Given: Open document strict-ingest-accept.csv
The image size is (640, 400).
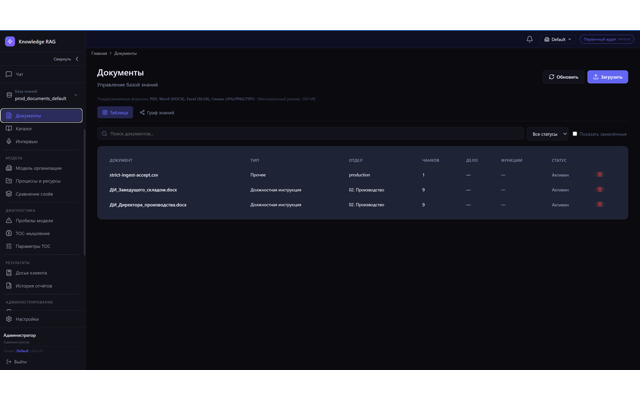Looking at the screenshot, I should (133, 175).
